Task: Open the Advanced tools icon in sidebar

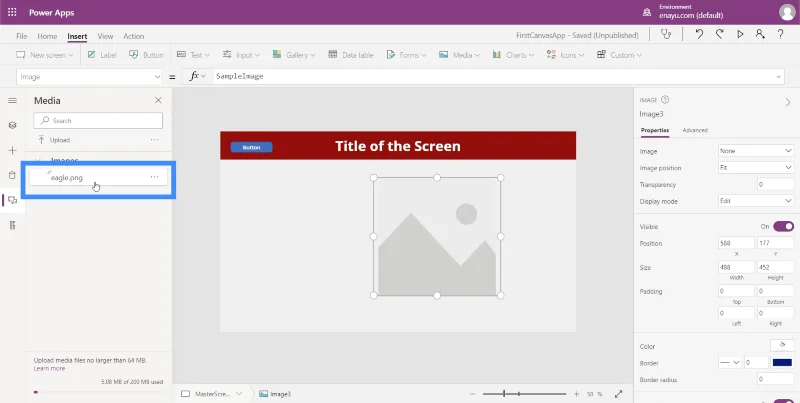Action: coord(12,225)
